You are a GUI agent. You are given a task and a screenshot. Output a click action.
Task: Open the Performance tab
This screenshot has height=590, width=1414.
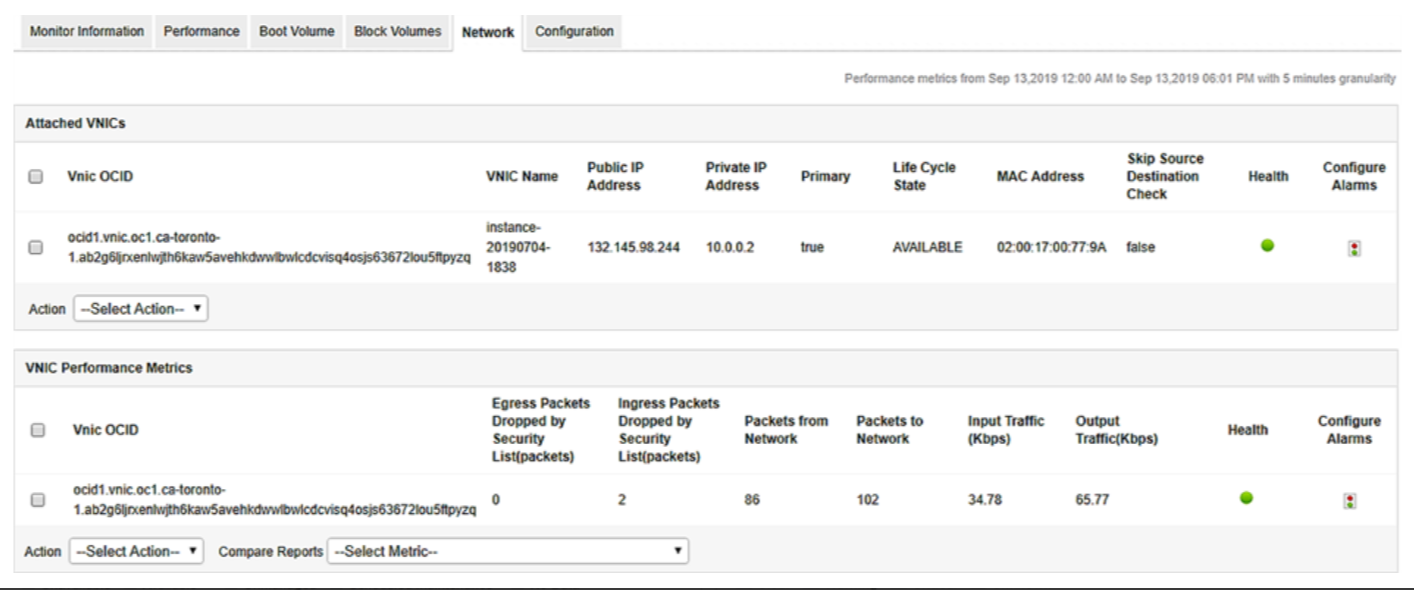coord(201,31)
